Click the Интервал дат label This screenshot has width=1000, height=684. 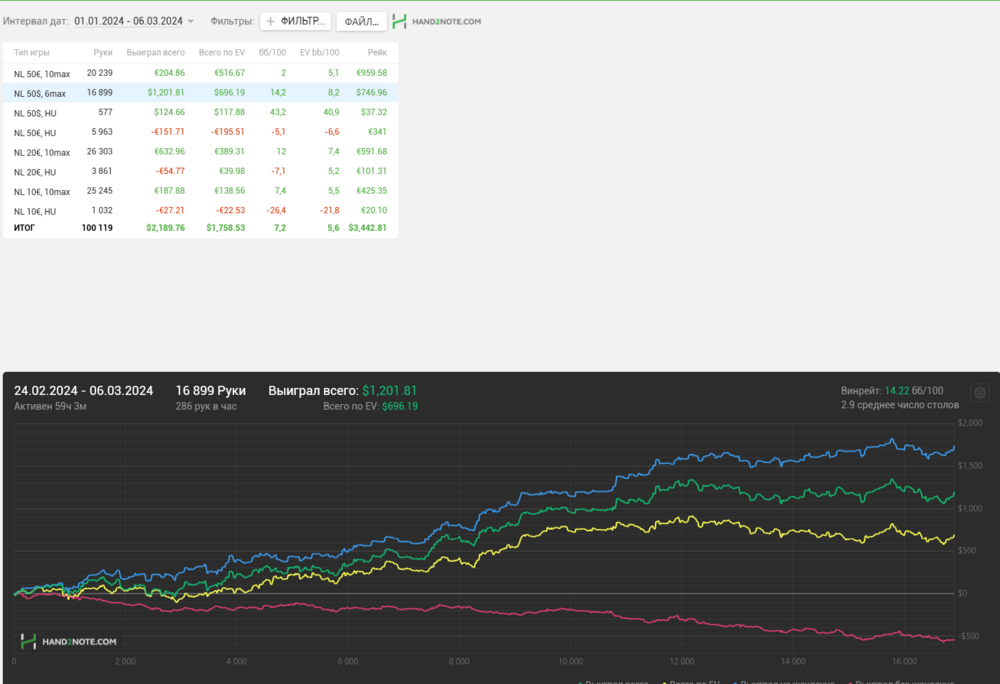pos(35,21)
